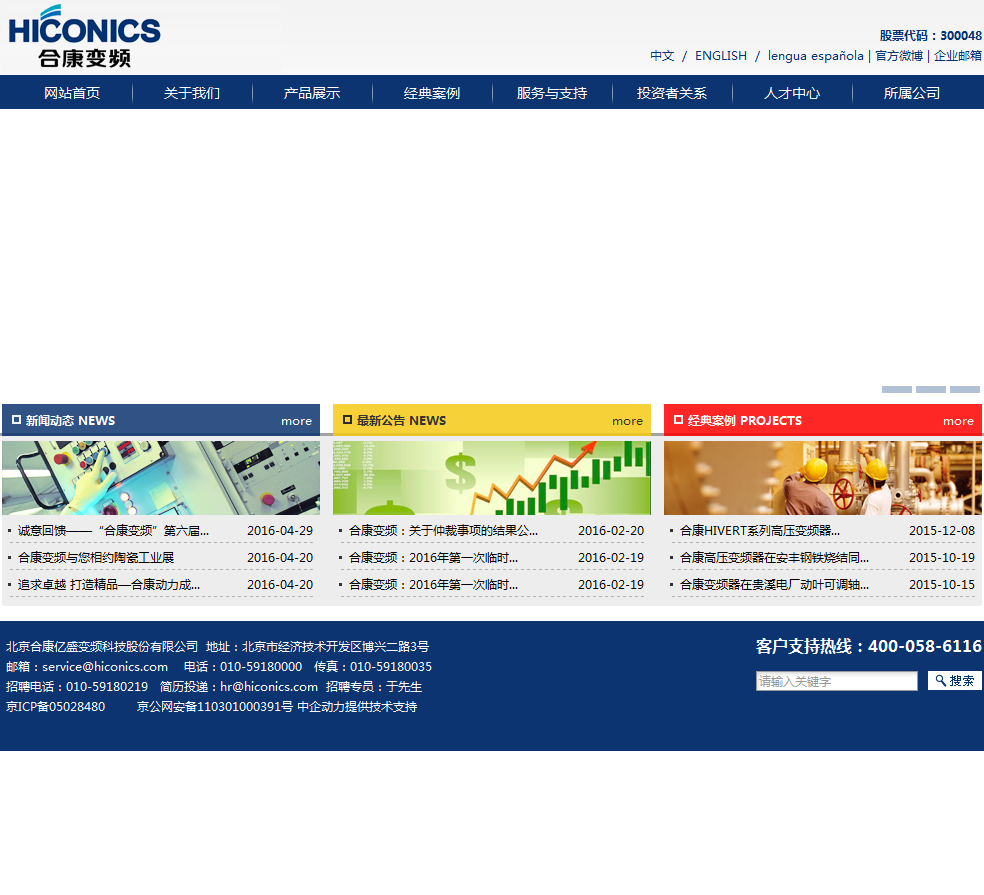Select 产品展示 in the navigation bar
984x895 pixels.
click(x=312, y=93)
